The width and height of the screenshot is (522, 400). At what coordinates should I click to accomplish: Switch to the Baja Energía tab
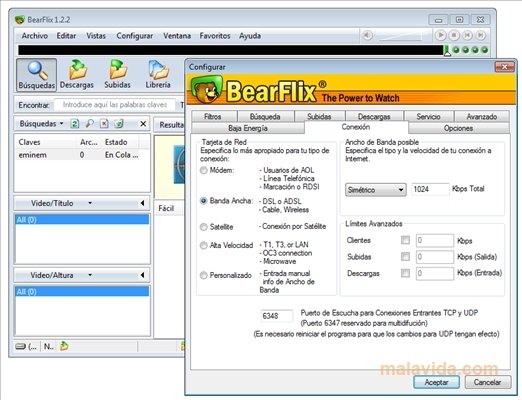pos(248,128)
